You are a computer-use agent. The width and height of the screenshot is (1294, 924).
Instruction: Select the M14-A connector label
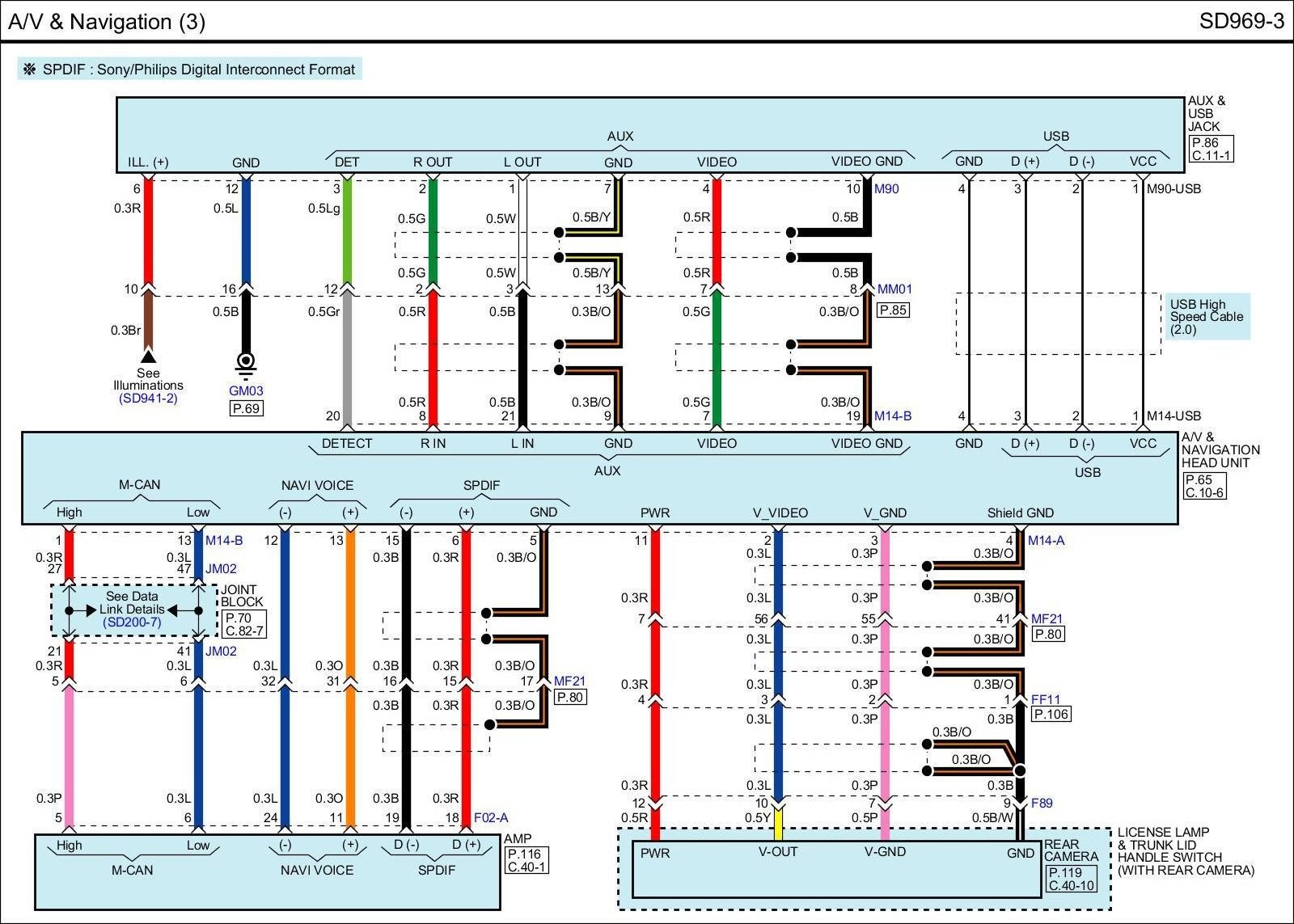point(1046,541)
